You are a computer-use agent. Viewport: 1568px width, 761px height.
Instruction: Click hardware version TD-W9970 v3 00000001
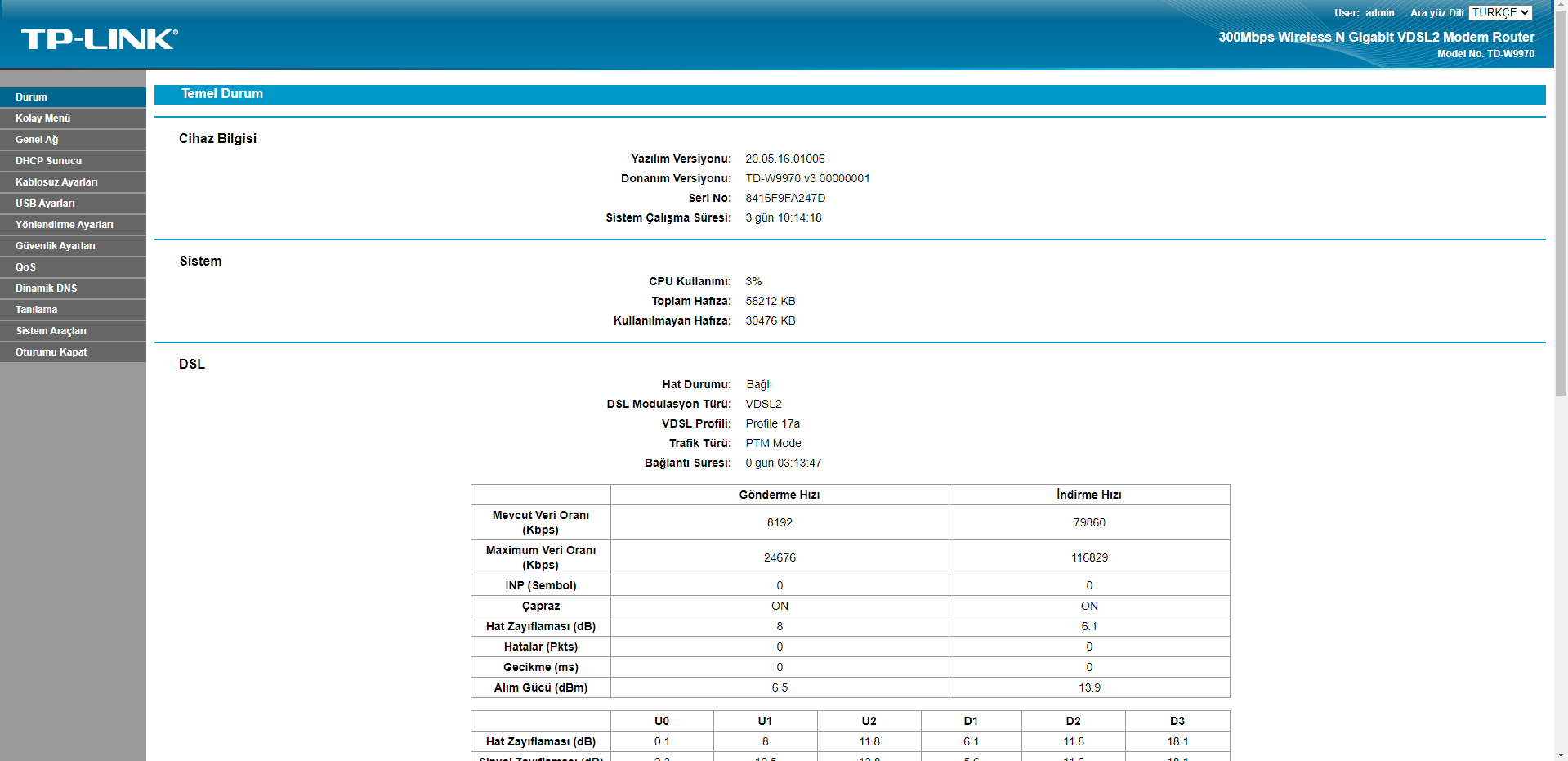click(x=807, y=178)
